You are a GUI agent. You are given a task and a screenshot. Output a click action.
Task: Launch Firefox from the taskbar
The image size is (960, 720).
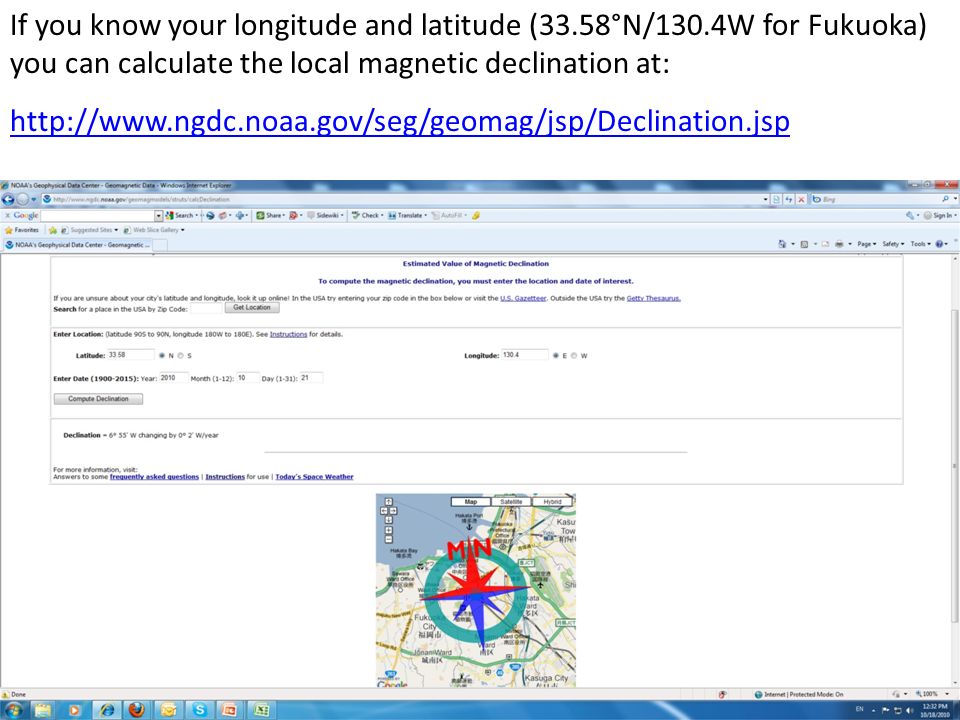(137, 710)
